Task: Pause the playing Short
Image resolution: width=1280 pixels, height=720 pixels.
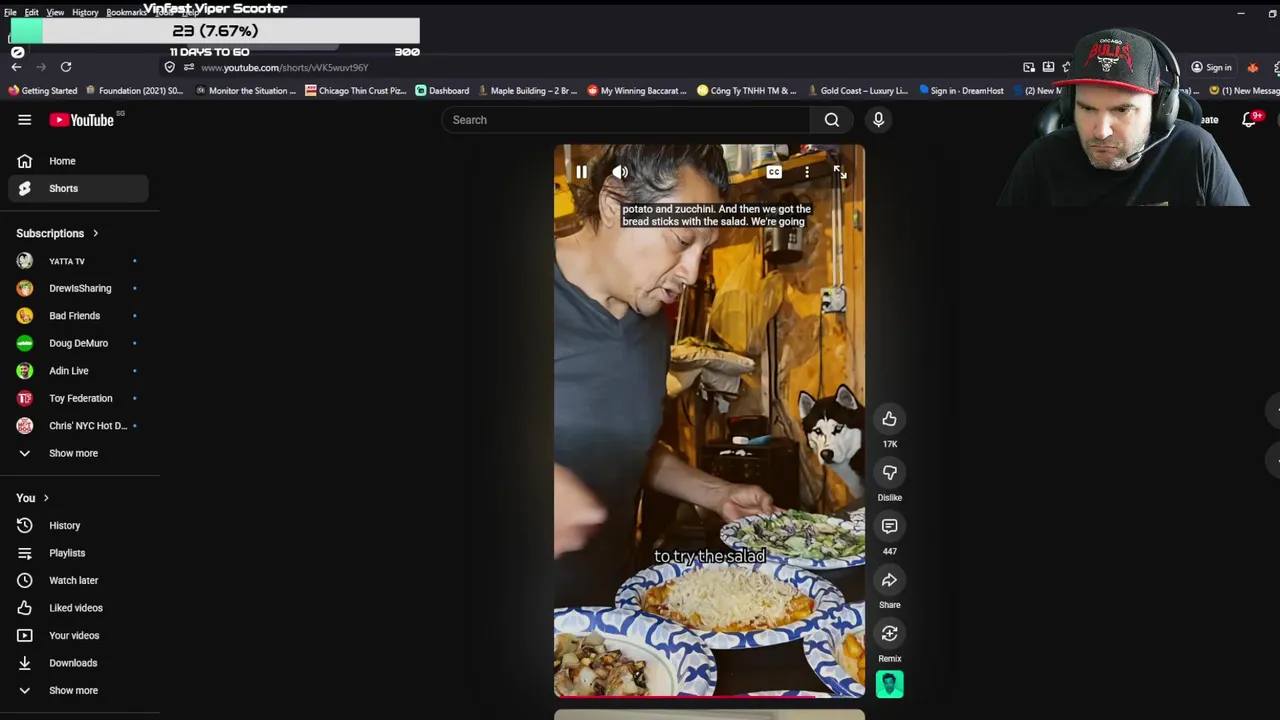Action: [581, 172]
